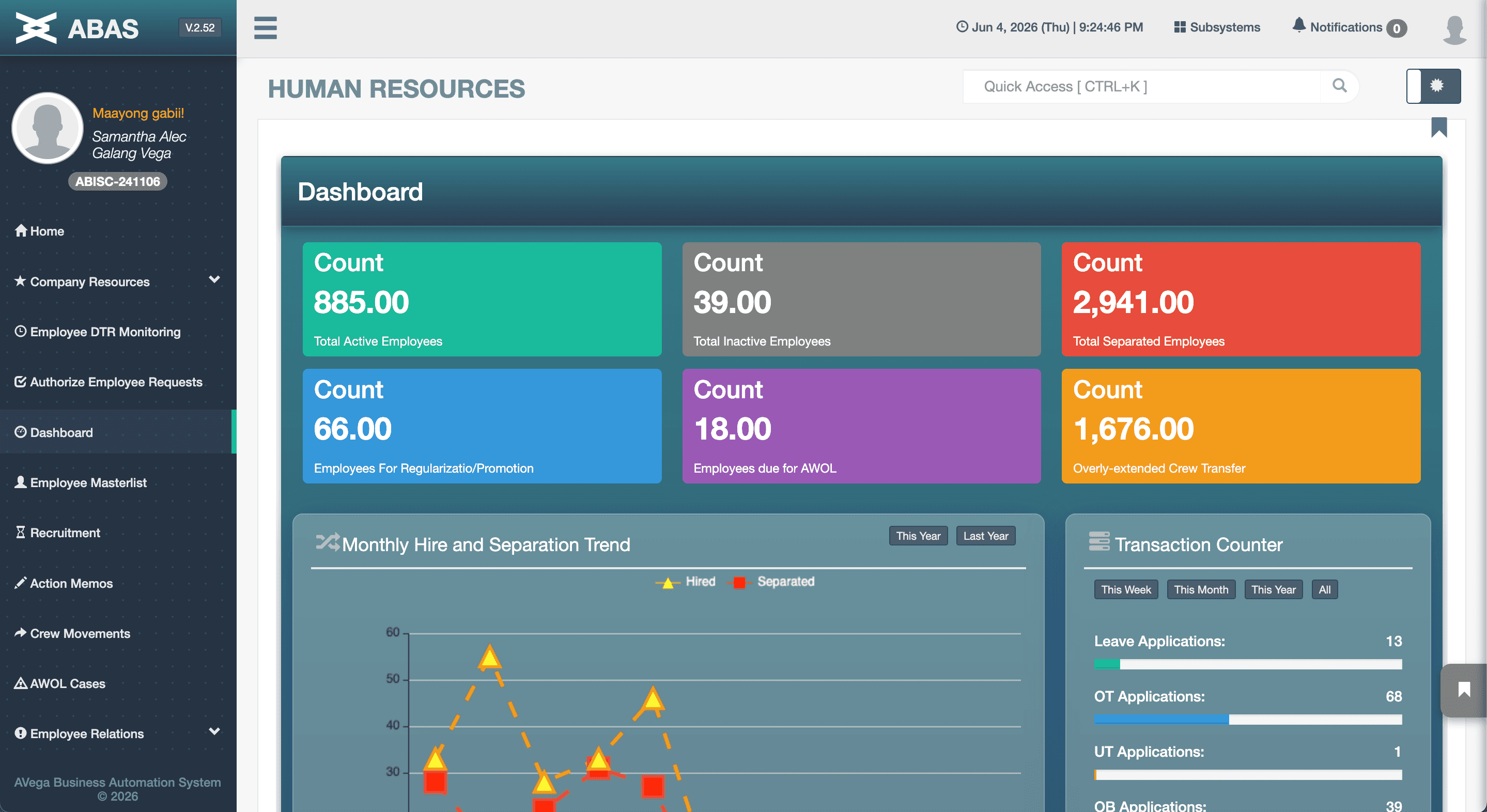Click the Employee Relations exclamation icon
The width and height of the screenshot is (1487, 812).
pos(20,733)
